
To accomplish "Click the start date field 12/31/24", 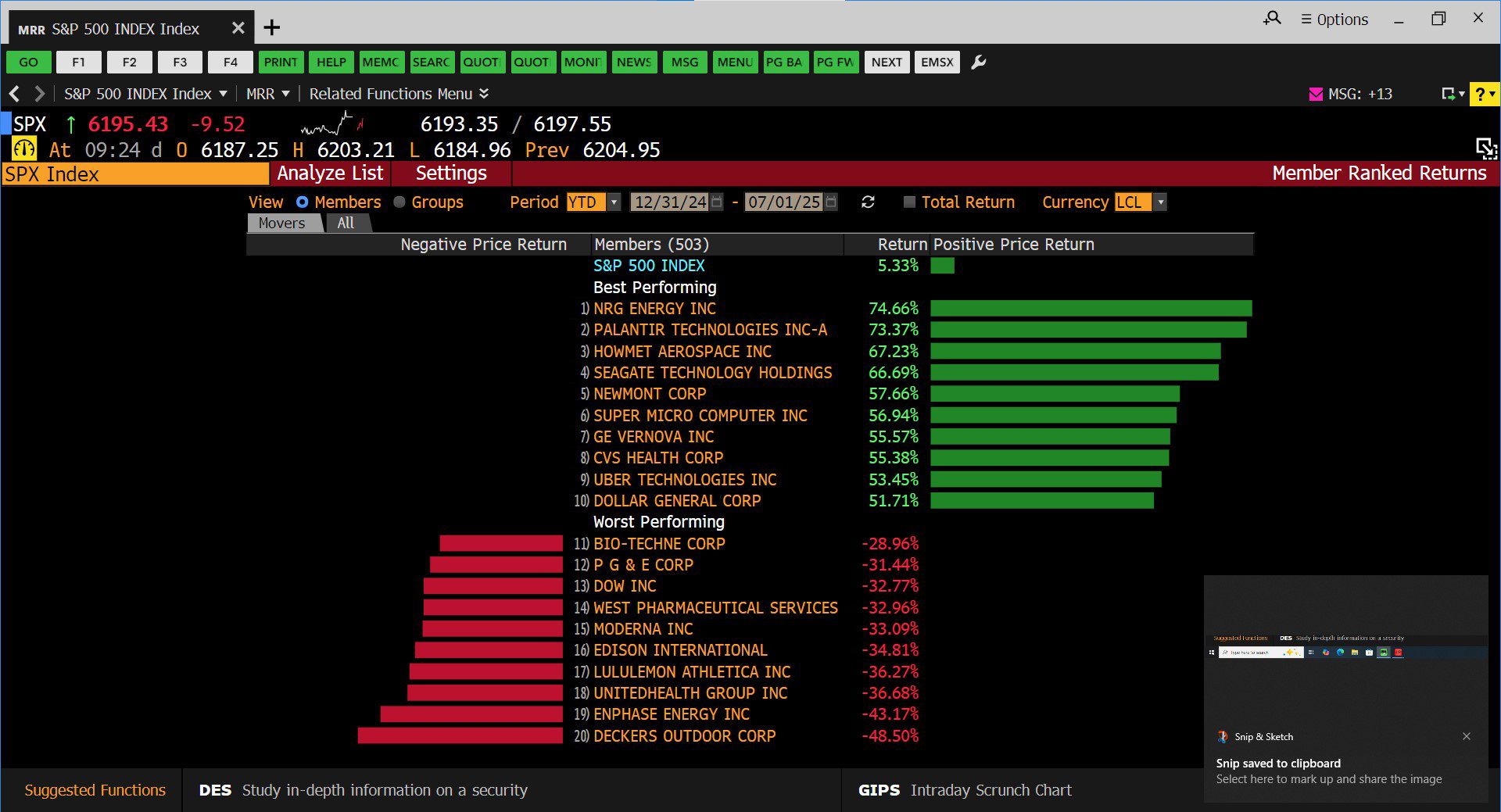I will [x=670, y=202].
